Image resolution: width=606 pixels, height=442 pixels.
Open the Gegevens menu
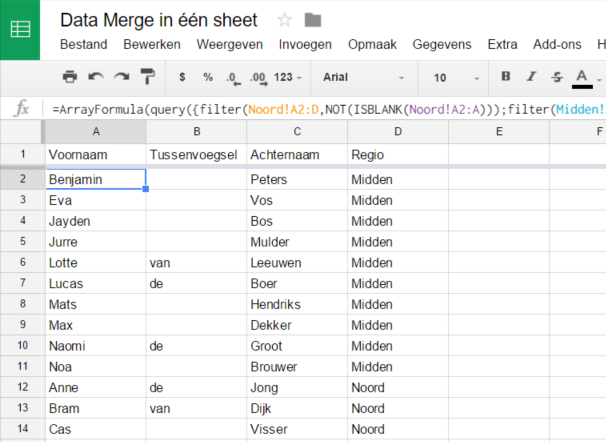tap(442, 44)
